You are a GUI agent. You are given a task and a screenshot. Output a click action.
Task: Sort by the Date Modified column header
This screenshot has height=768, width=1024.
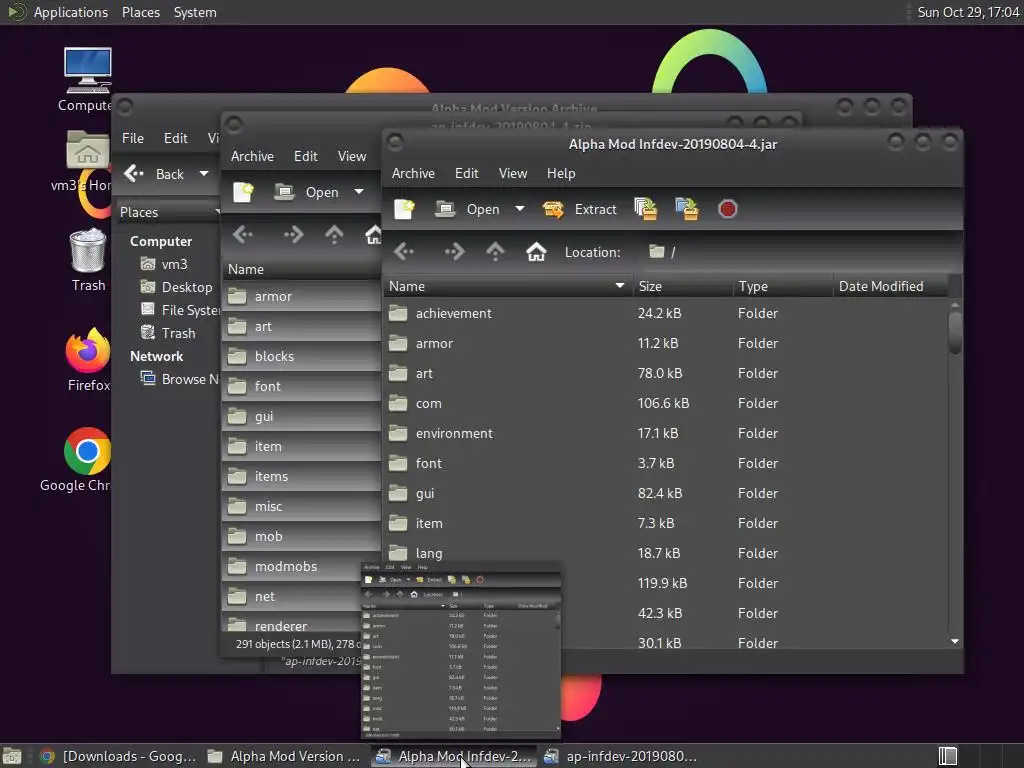coord(890,286)
